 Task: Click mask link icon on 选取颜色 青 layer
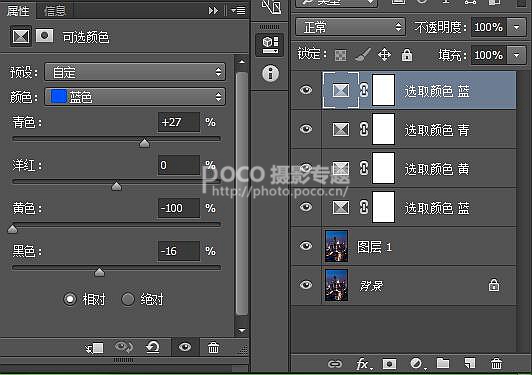tap(364, 129)
